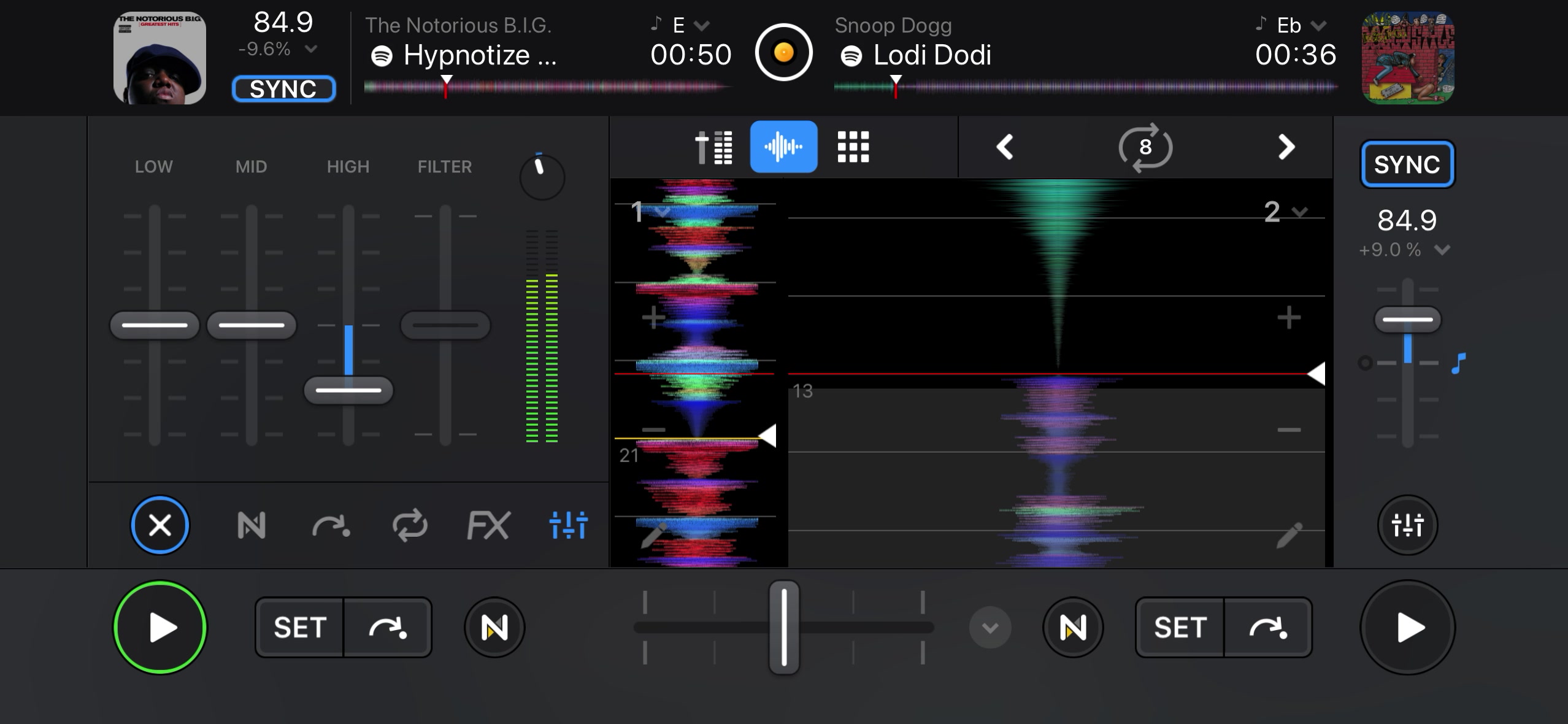Play the right deck Lodi Dodi track
Image resolution: width=1568 pixels, height=724 pixels.
tap(1408, 628)
